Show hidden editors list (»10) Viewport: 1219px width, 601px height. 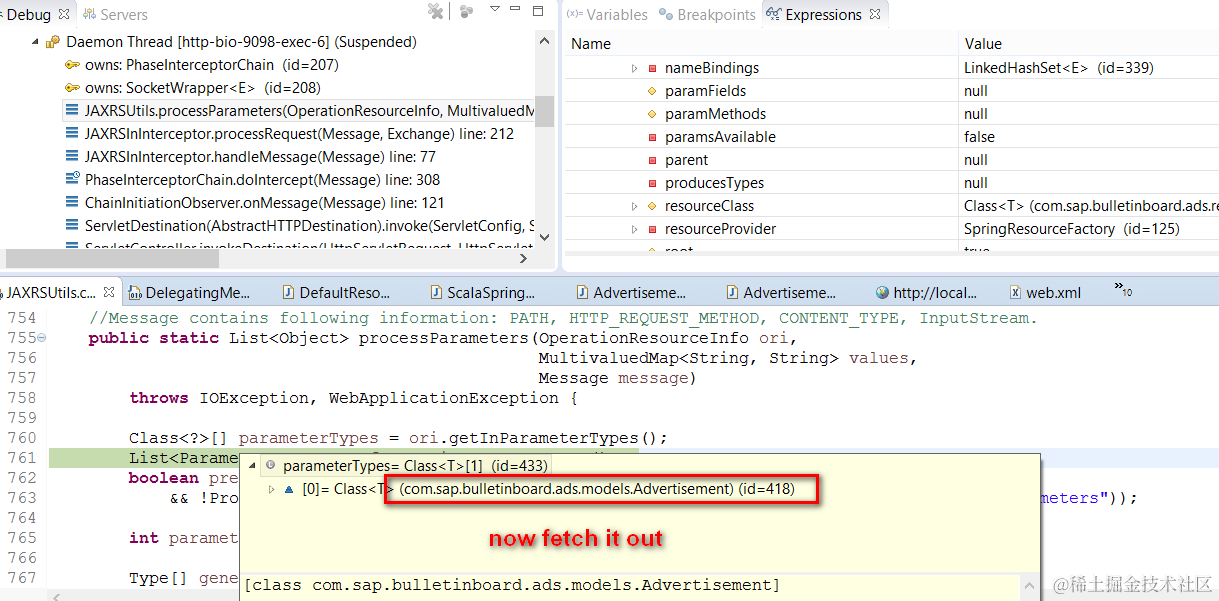click(x=1123, y=291)
